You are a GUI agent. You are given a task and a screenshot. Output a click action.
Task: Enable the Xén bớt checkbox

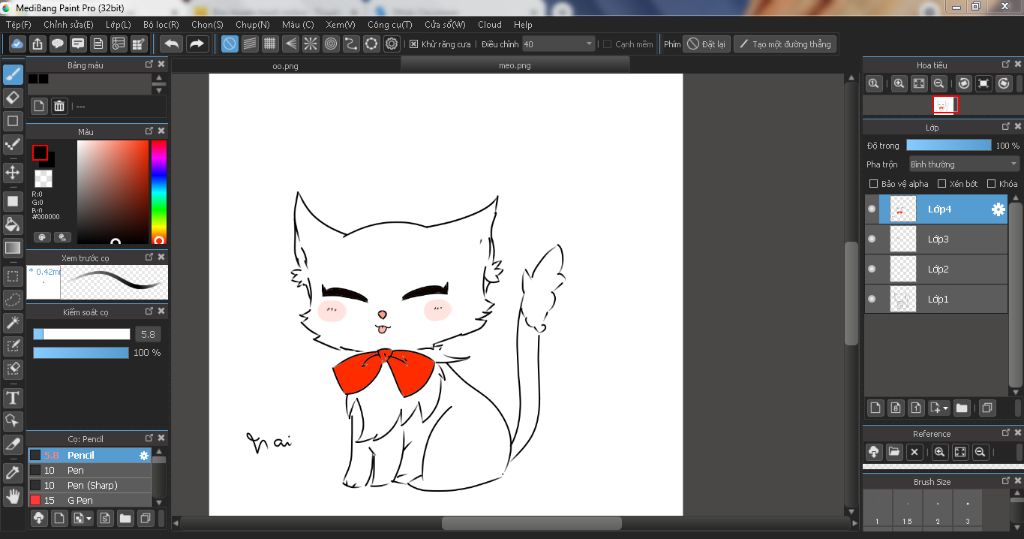click(x=942, y=184)
